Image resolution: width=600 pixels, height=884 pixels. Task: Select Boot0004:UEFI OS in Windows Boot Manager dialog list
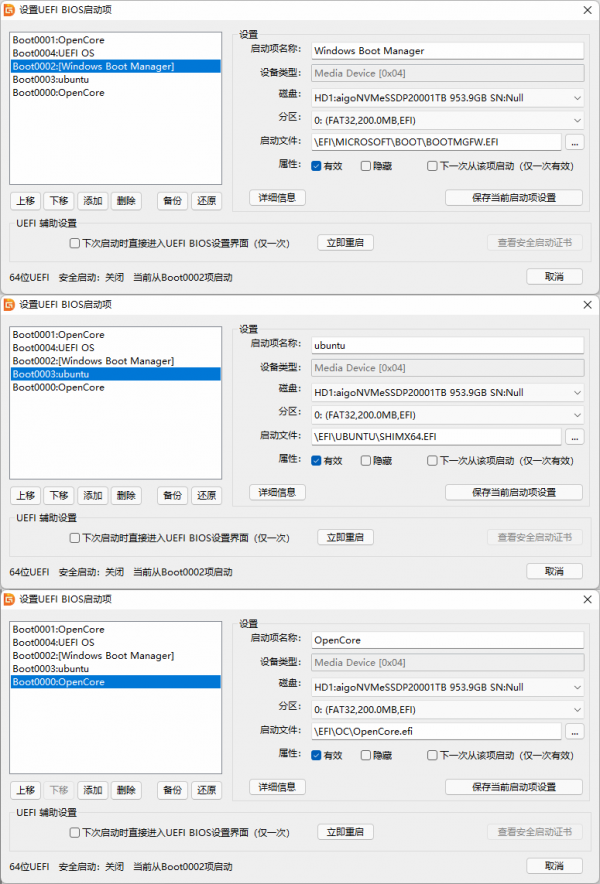point(115,53)
